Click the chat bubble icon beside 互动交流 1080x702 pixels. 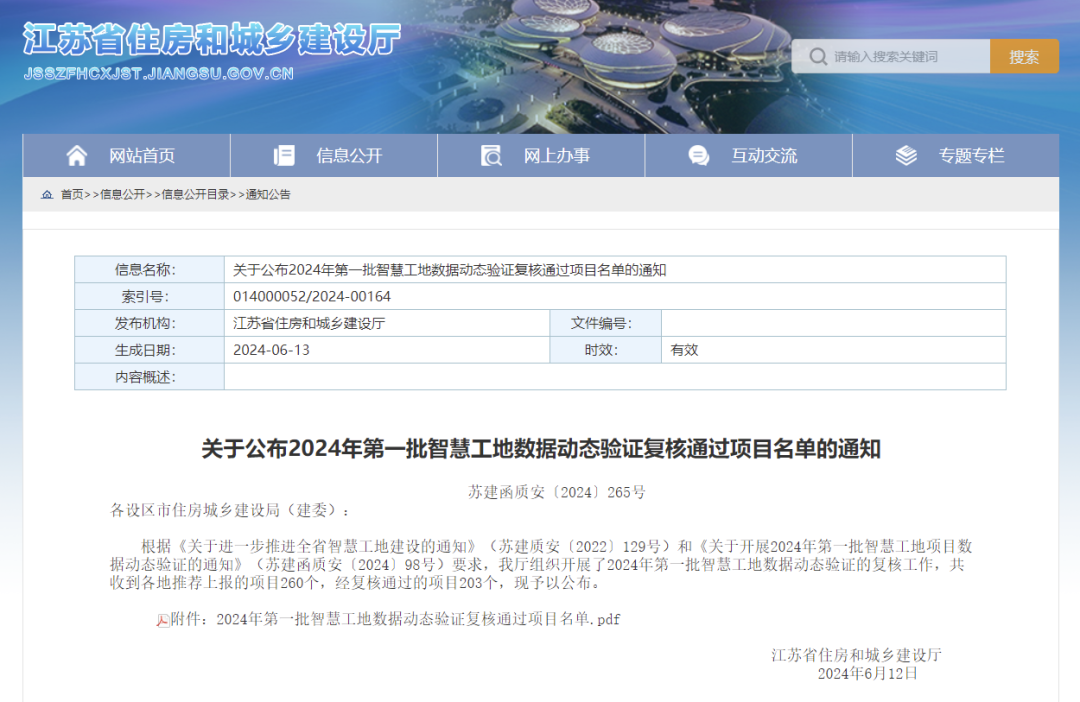tap(698, 156)
